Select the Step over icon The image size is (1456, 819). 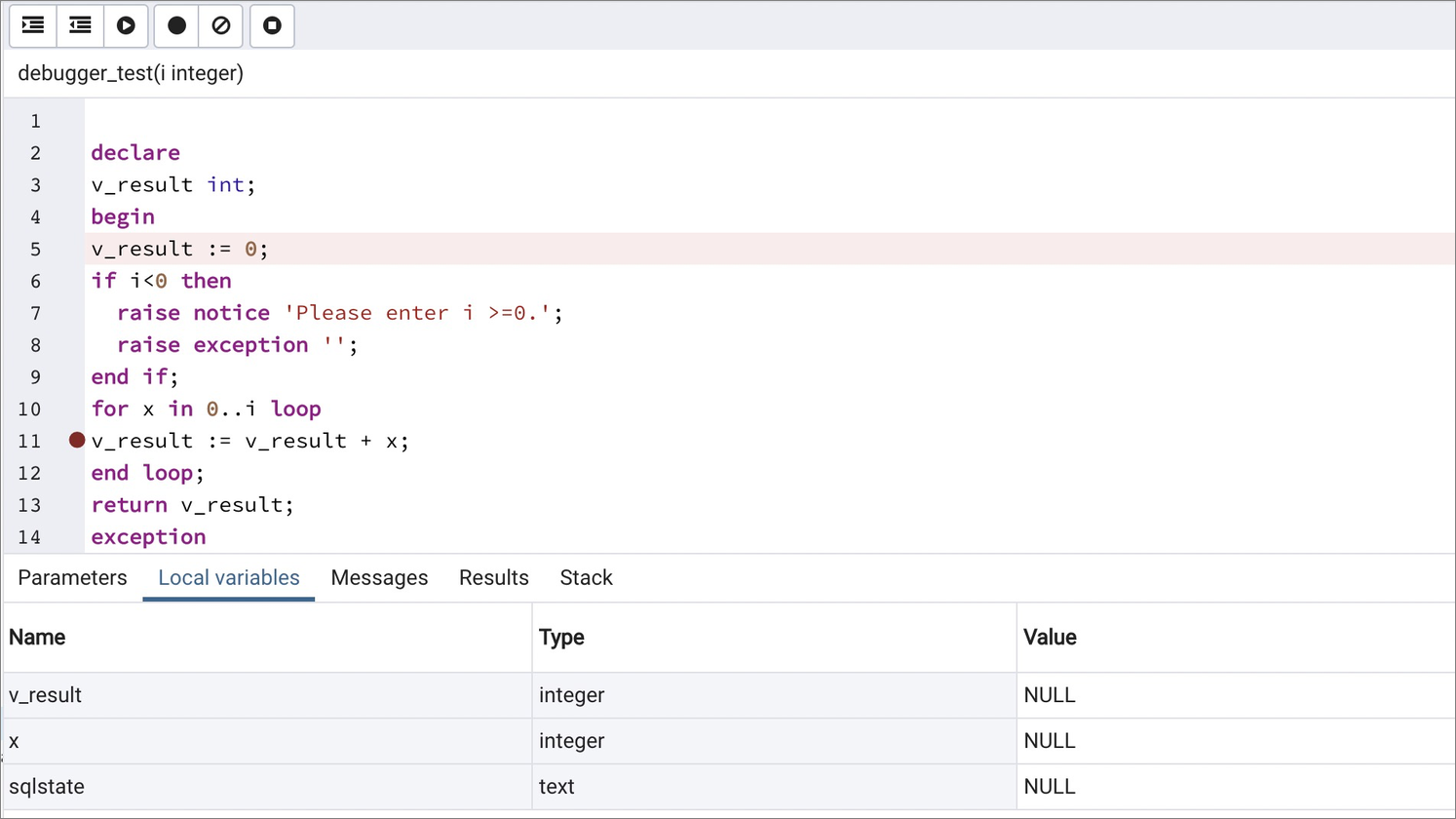coord(79,26)
